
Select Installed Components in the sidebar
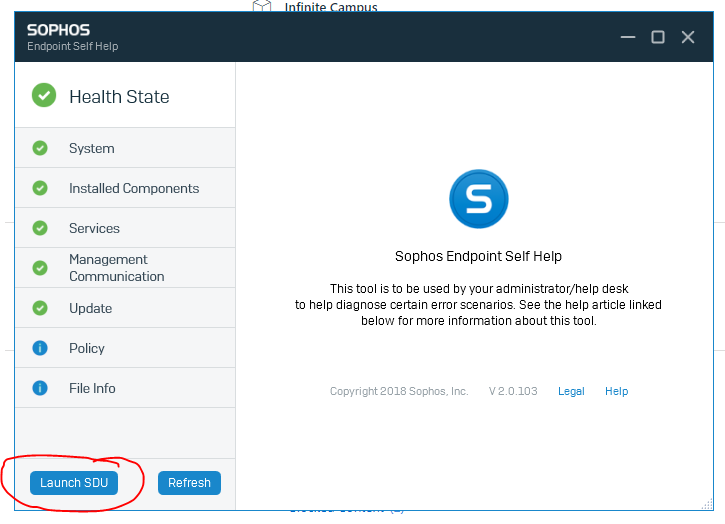click(125, 188)
